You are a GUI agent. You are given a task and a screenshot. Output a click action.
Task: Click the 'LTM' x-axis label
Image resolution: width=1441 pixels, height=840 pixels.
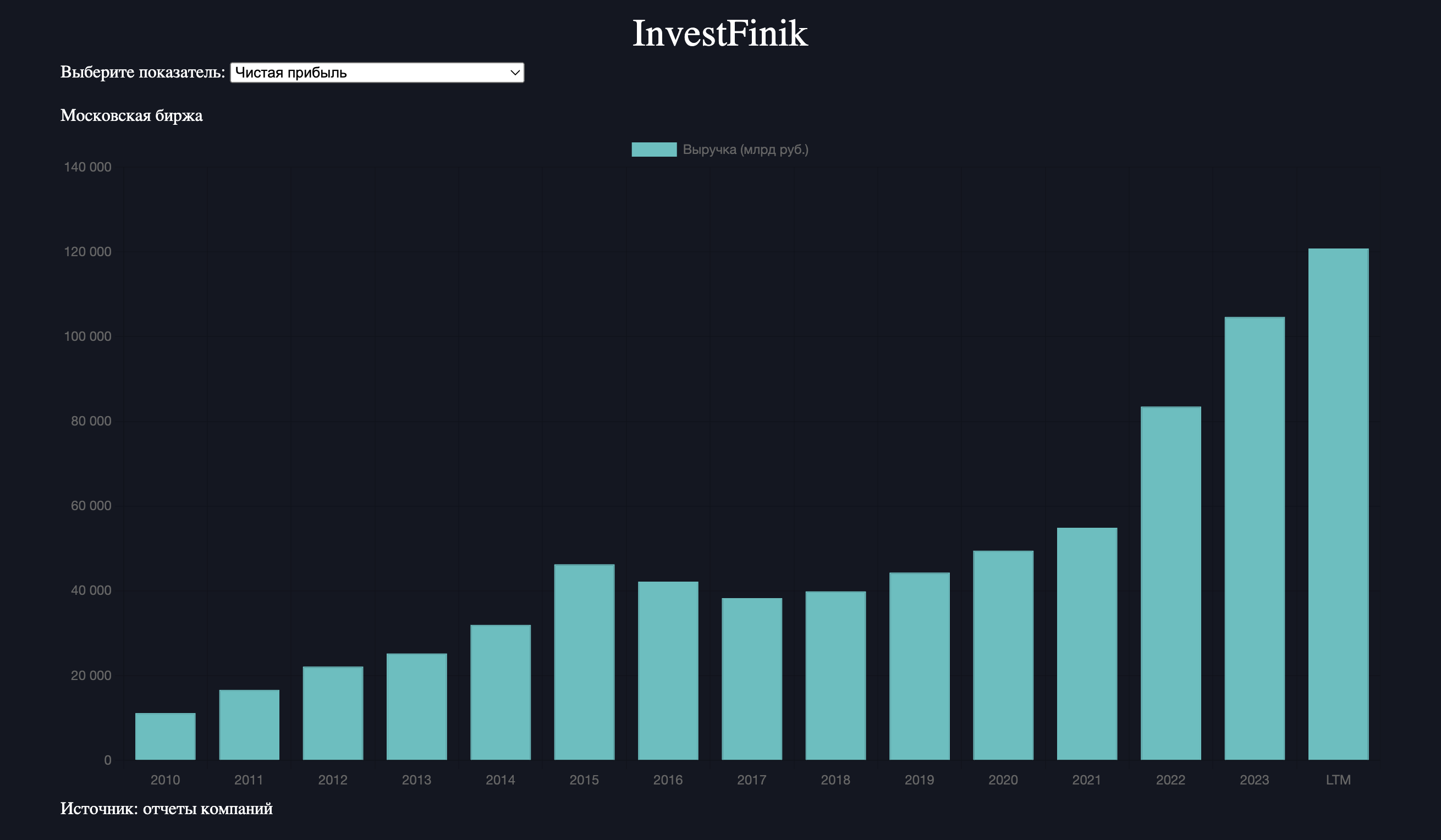(1338, 780)
